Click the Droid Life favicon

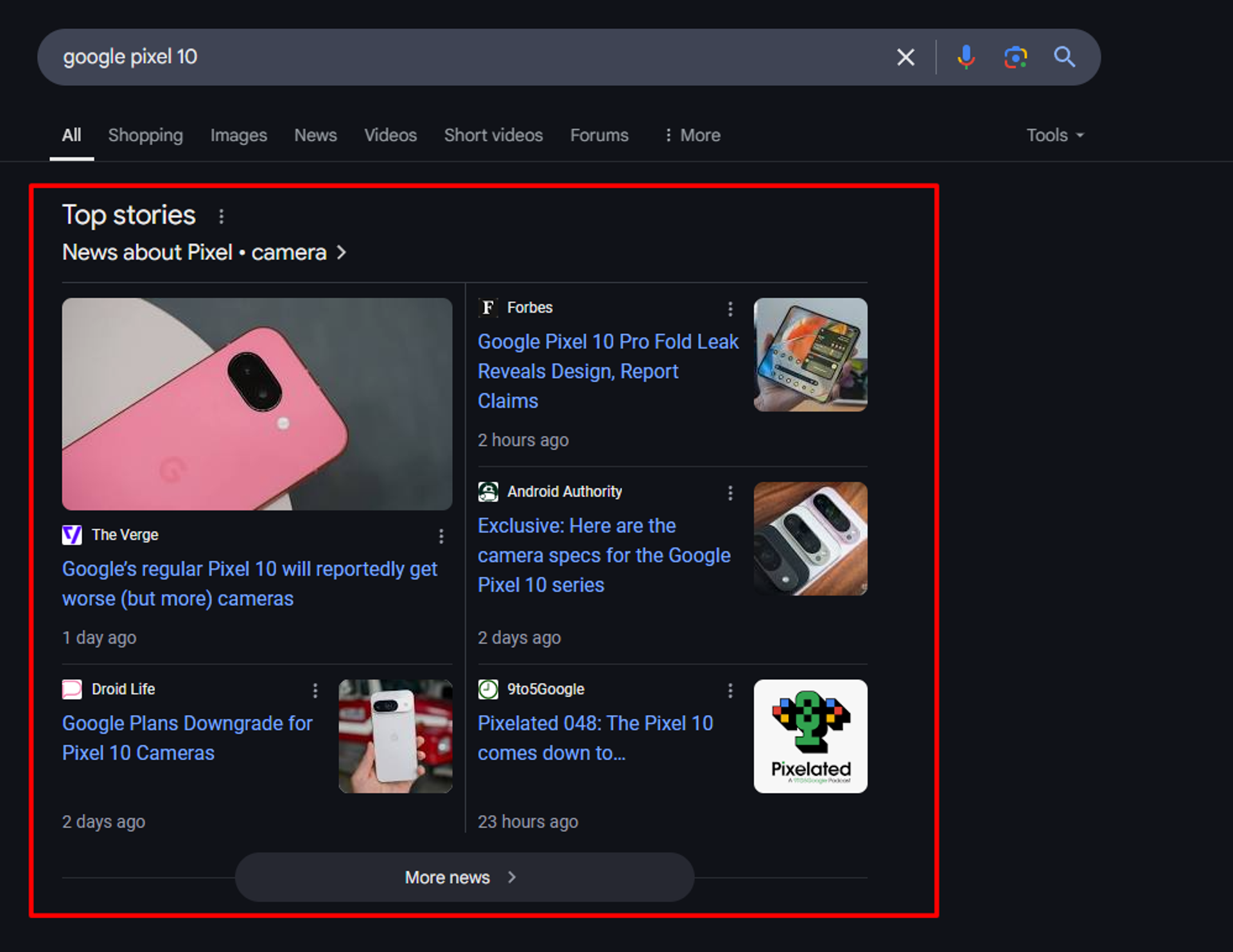(x=72, y=689)
